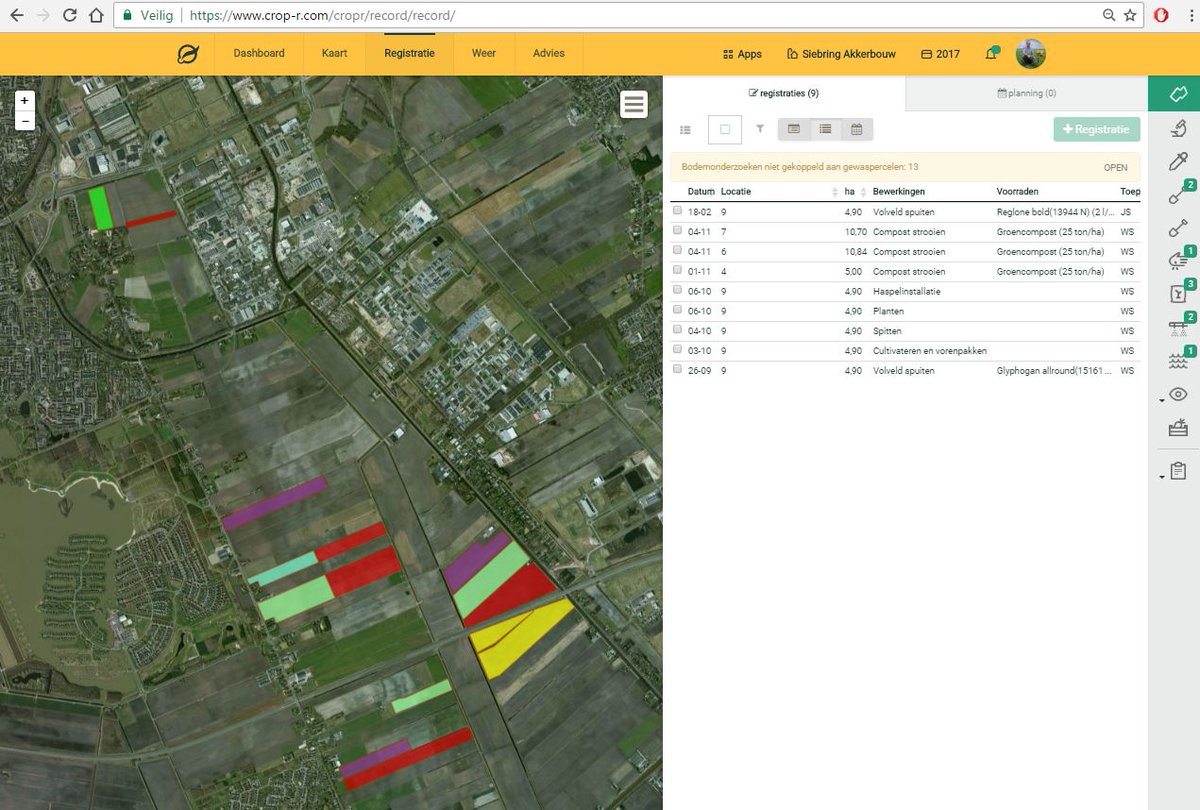Switch to card view icon
The width and height of the screenshot is (1200, 810).
[793, 129]
